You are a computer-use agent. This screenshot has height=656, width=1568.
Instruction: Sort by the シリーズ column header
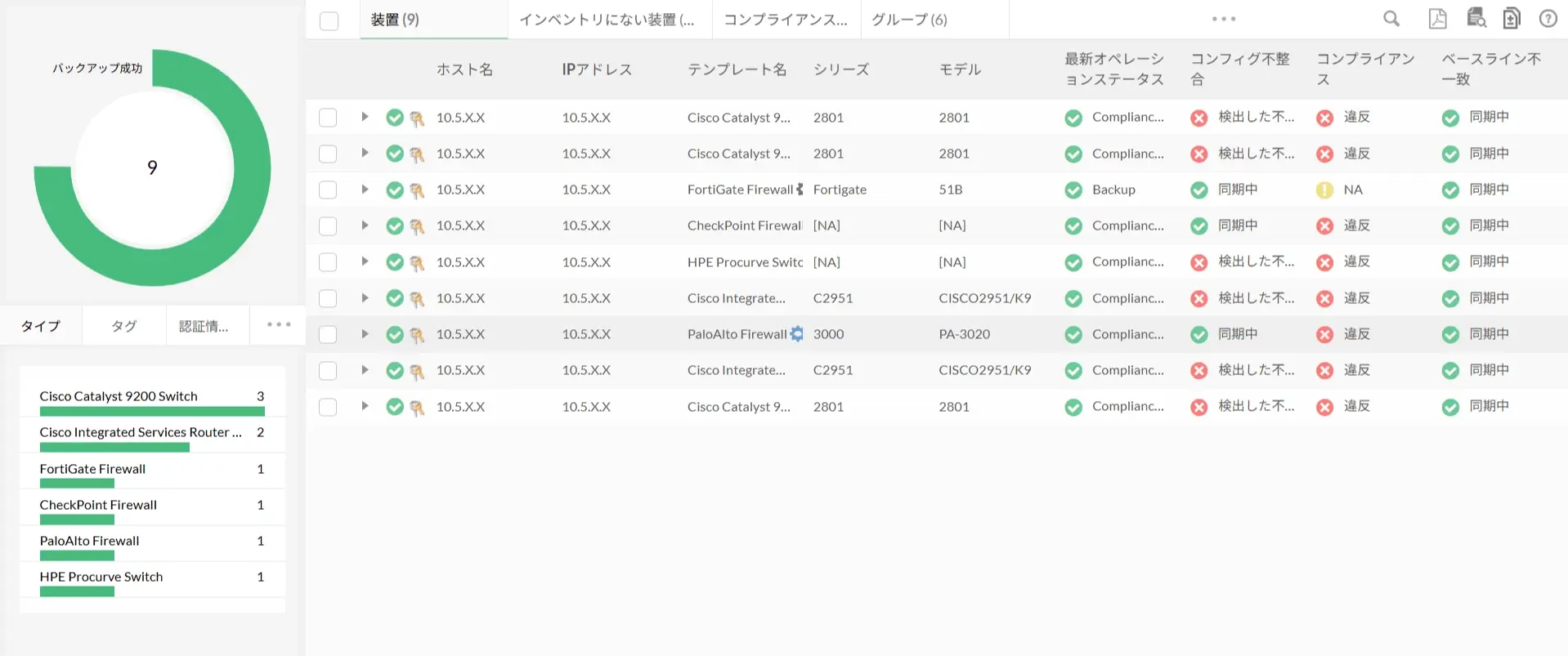pos(841,69)
